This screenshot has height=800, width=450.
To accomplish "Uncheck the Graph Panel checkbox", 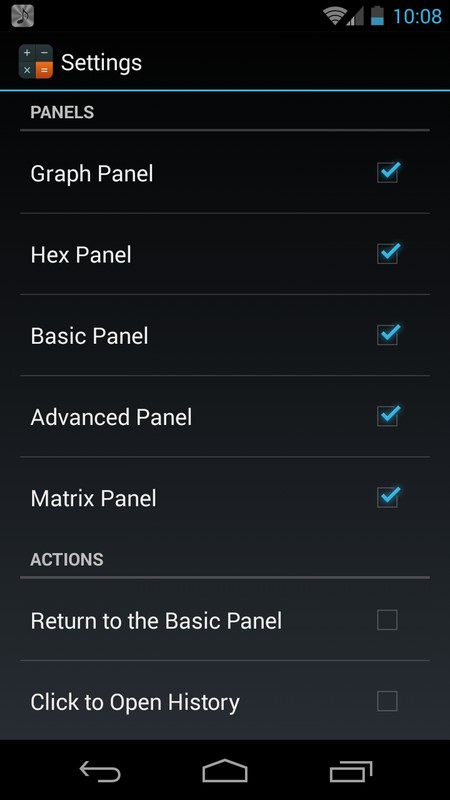I will [x=388, y=172].
